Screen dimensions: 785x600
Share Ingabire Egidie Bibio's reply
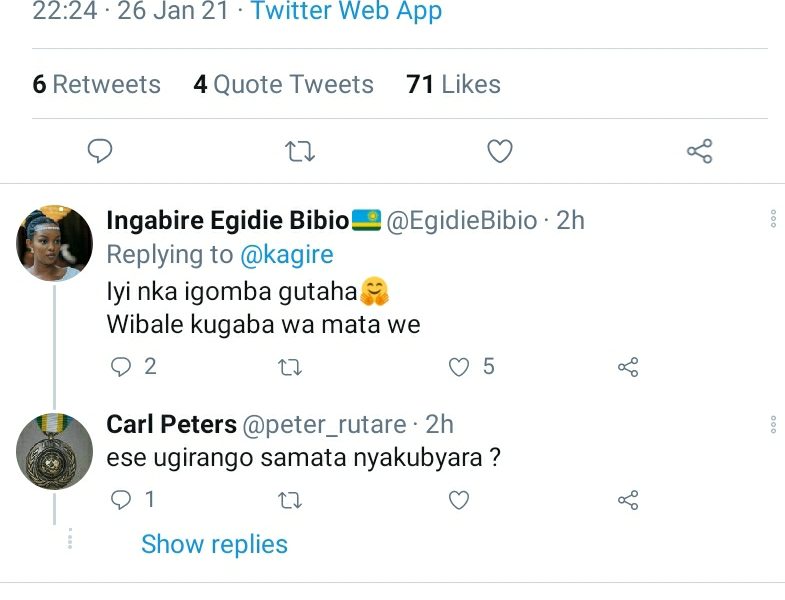(x=628, y=367)
